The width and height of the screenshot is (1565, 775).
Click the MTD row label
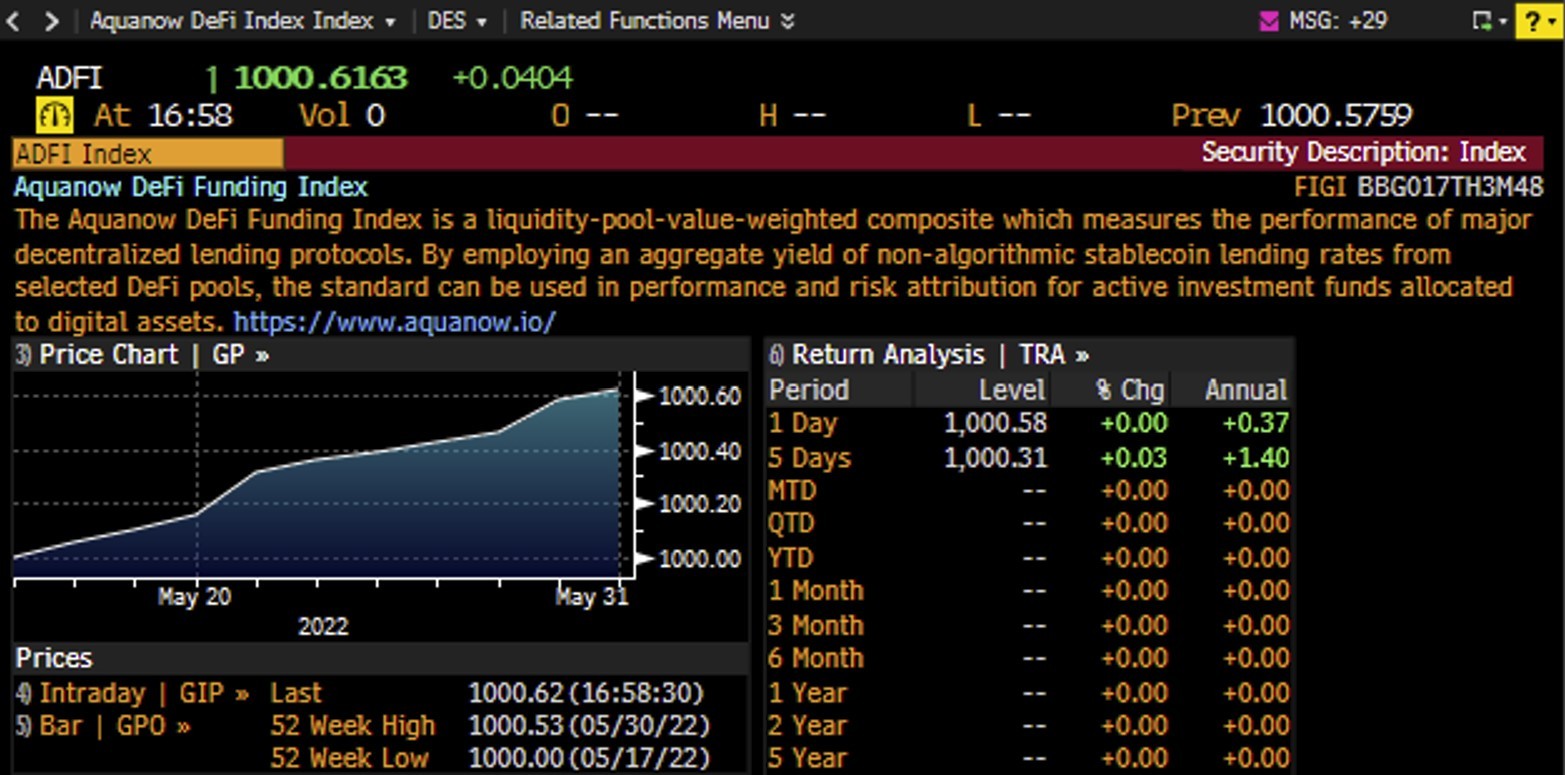click(792, 491)
